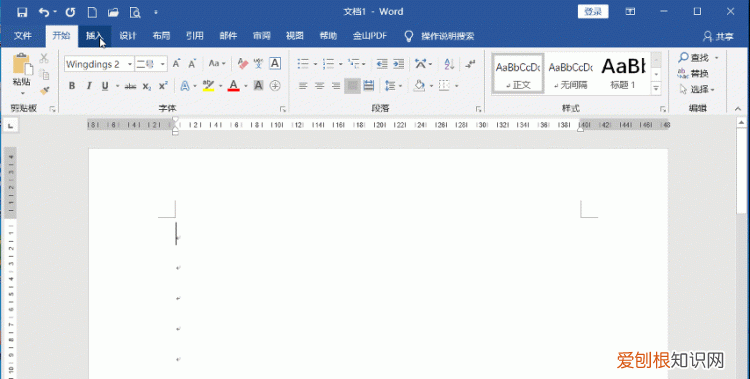Collapse the ribbon with the chevron

click(738, 109)
